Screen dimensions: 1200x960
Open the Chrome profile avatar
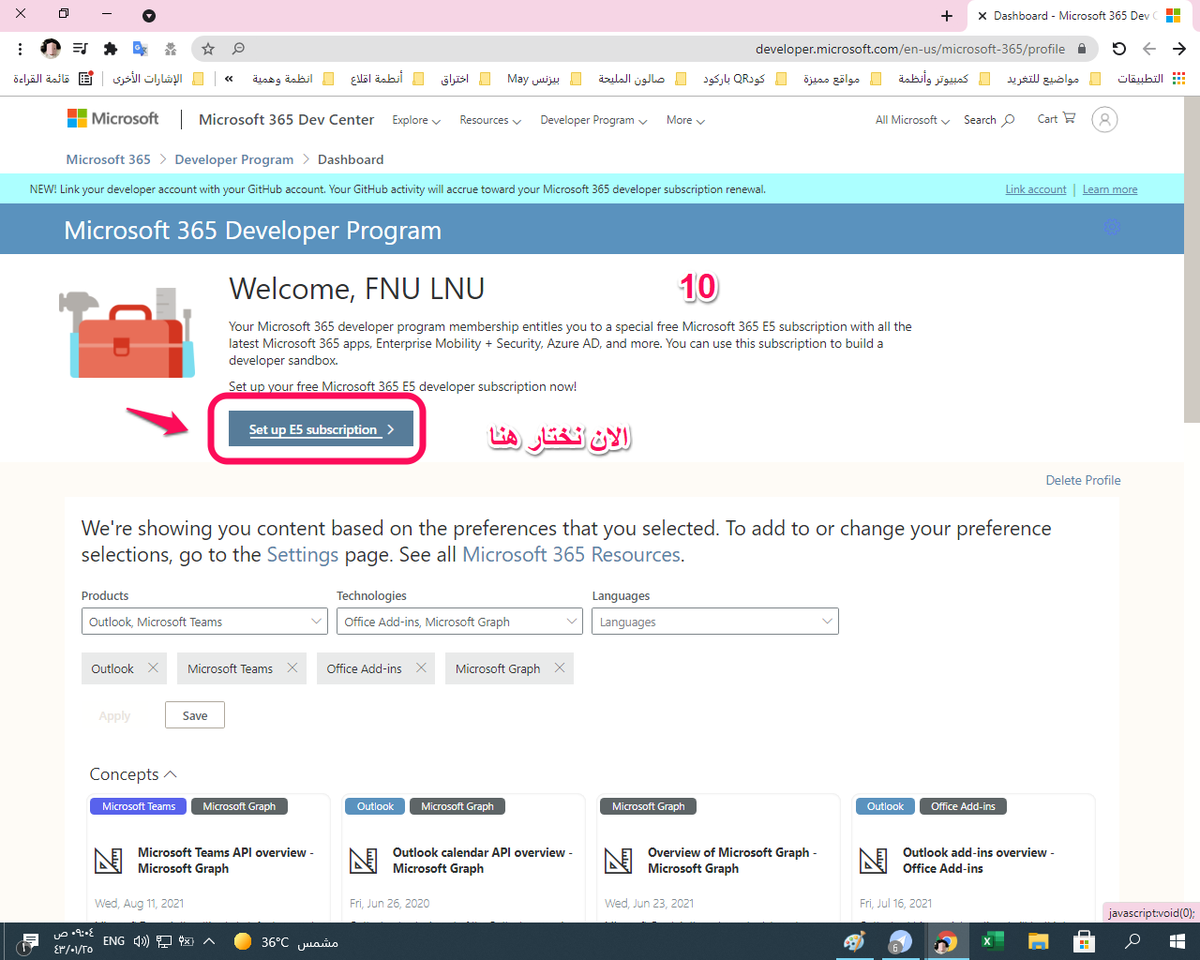[50, 48]
